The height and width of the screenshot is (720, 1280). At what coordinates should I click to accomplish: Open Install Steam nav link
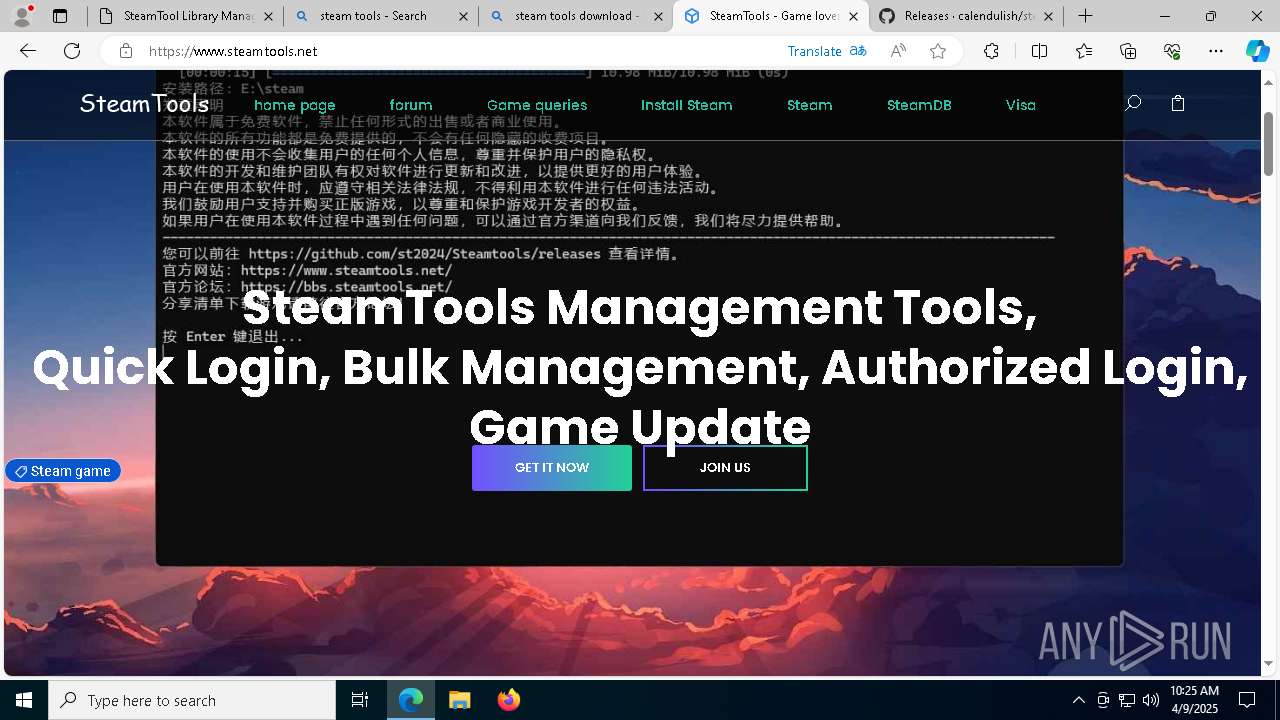[x=686, y=105]
